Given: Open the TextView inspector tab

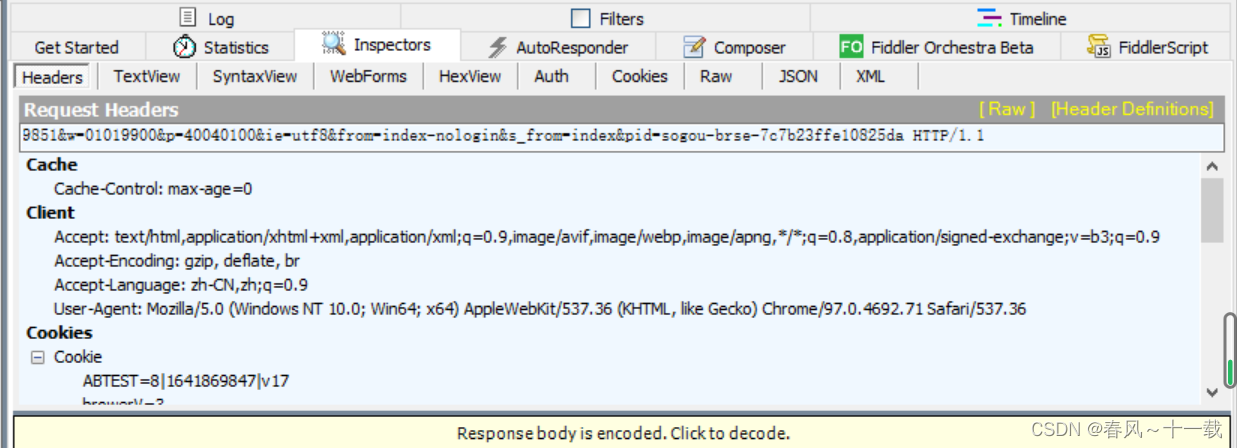Looking at the screenshot, I should 147,76.
